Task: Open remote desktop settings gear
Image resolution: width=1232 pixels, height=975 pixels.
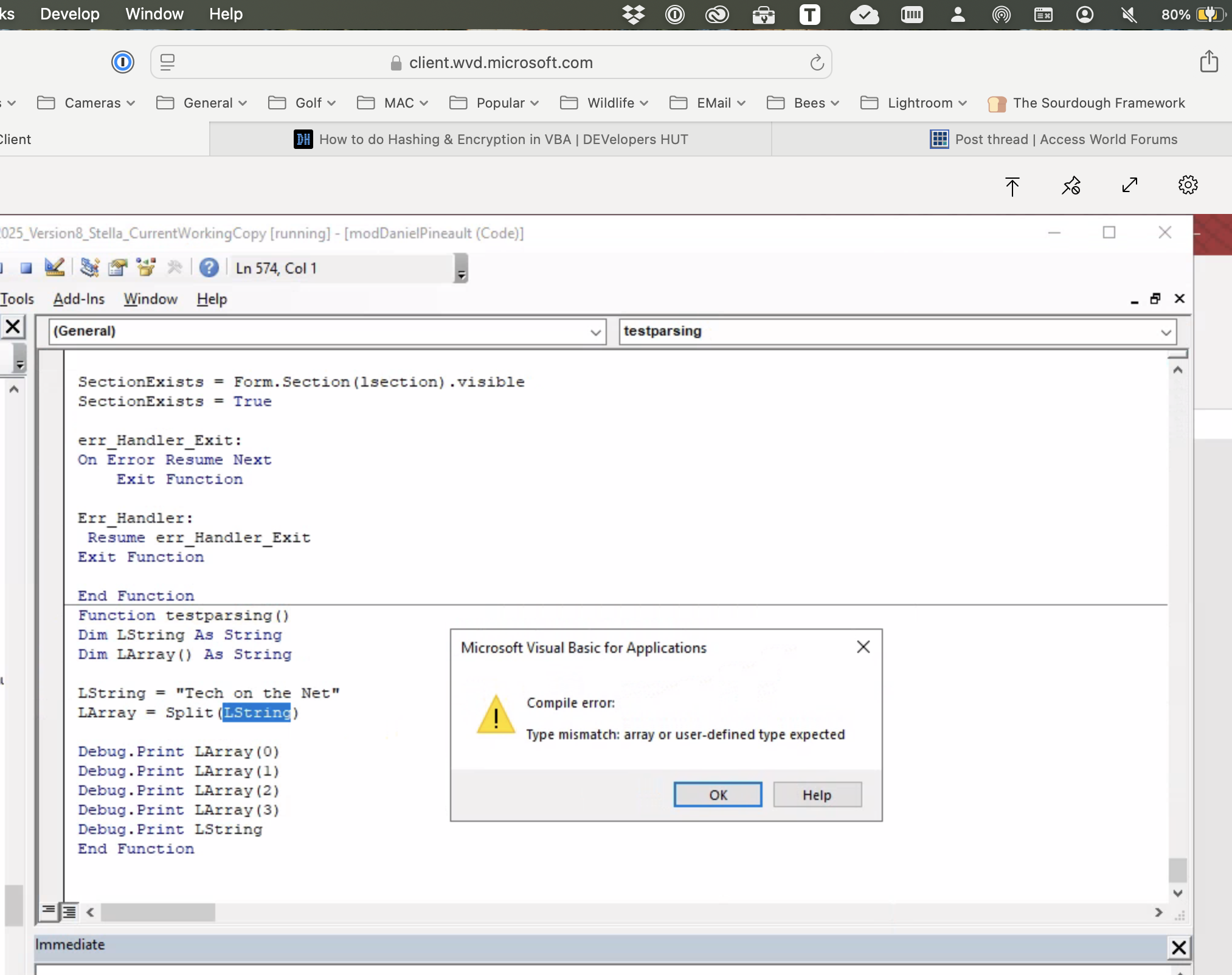Action: tap(1188, 185)
